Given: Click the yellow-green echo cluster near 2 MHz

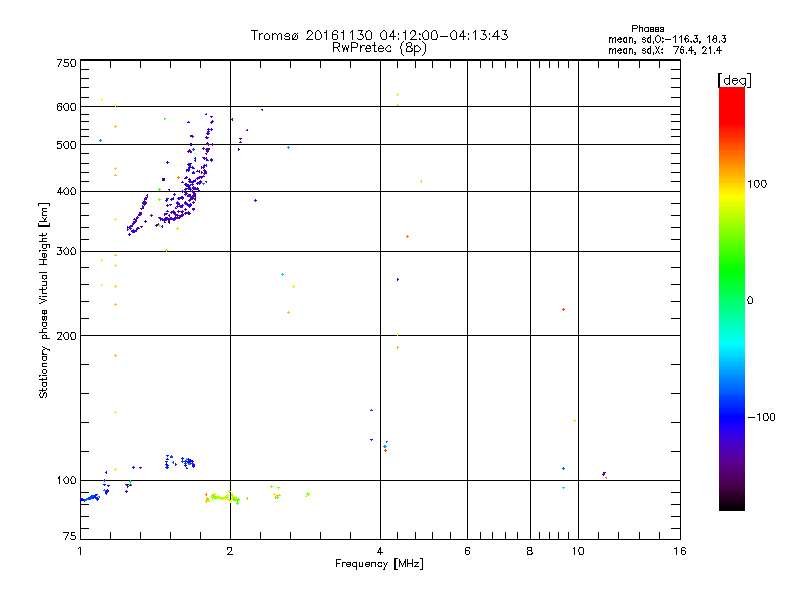Looking at the screenshot, I should tap(223, 497).
